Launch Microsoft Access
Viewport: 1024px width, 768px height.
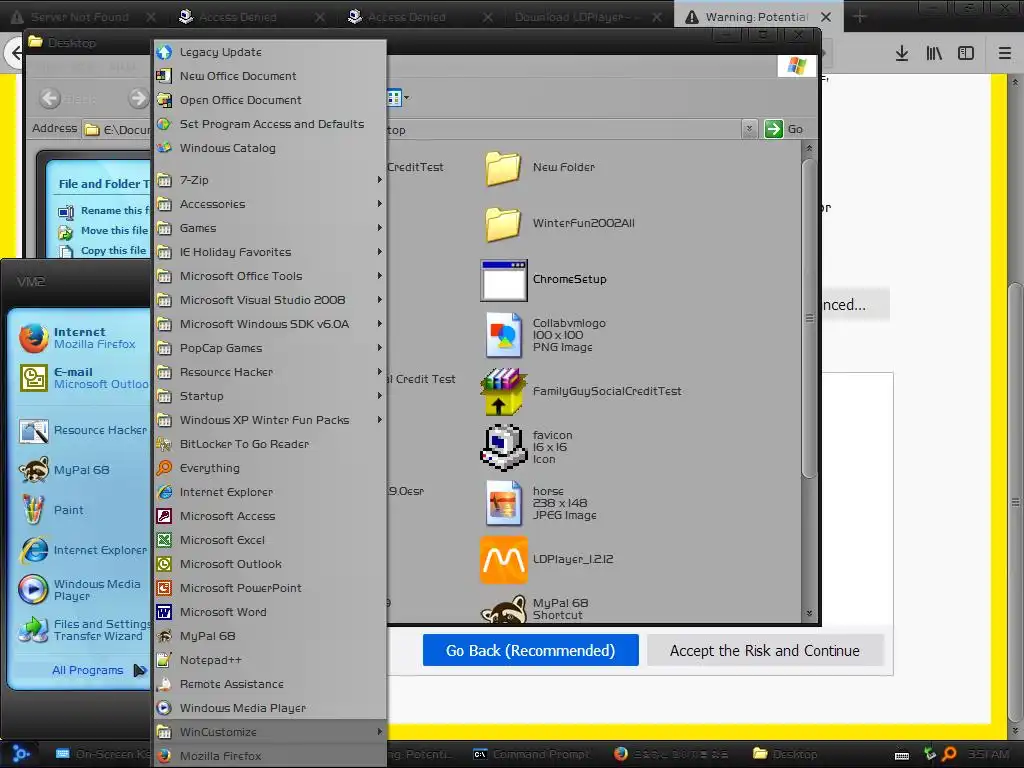pyautogui.click(x=270, y=516)
